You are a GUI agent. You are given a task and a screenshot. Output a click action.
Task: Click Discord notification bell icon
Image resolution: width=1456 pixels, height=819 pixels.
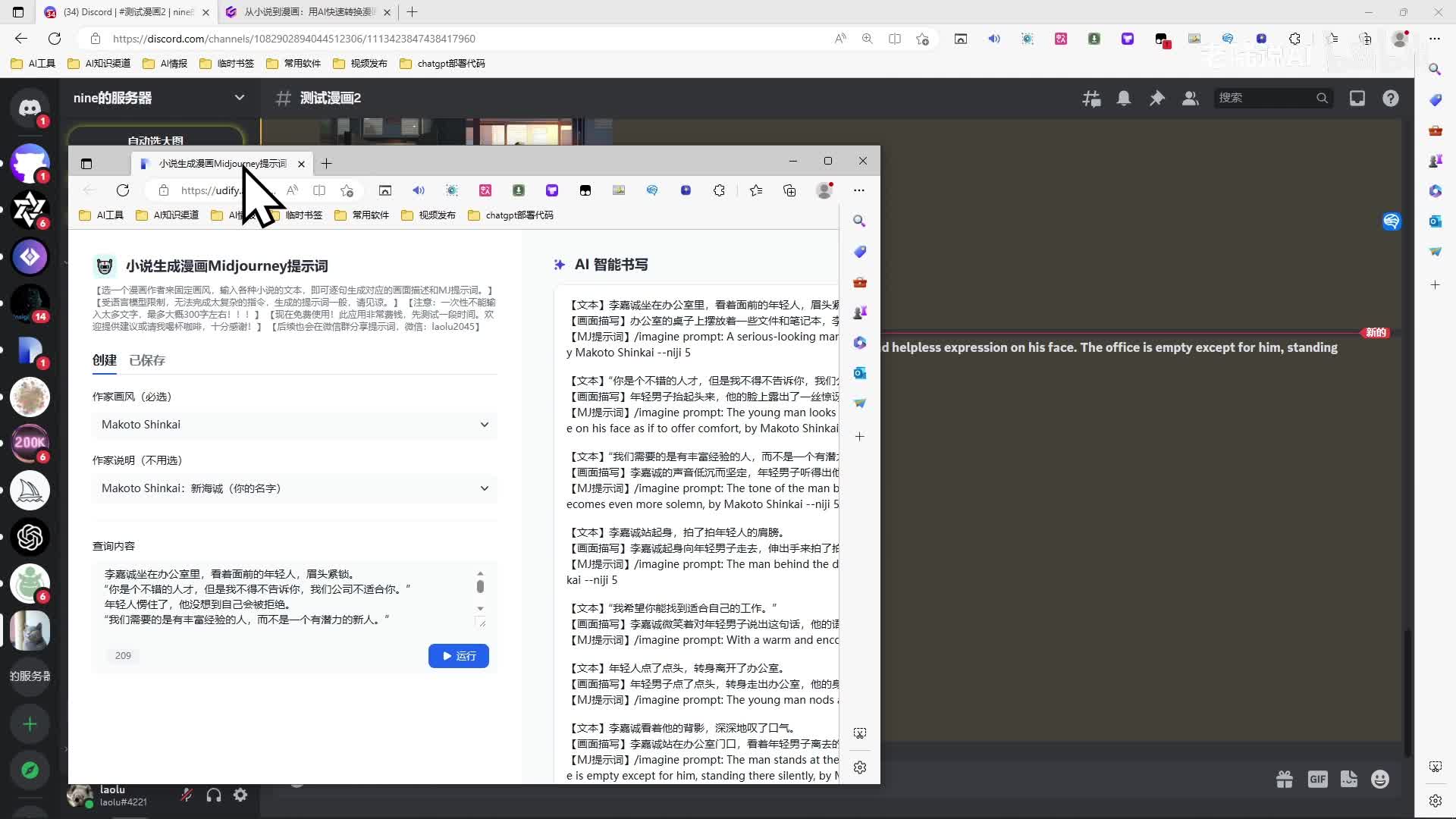pyautogui.click(x=1124, y=98)
